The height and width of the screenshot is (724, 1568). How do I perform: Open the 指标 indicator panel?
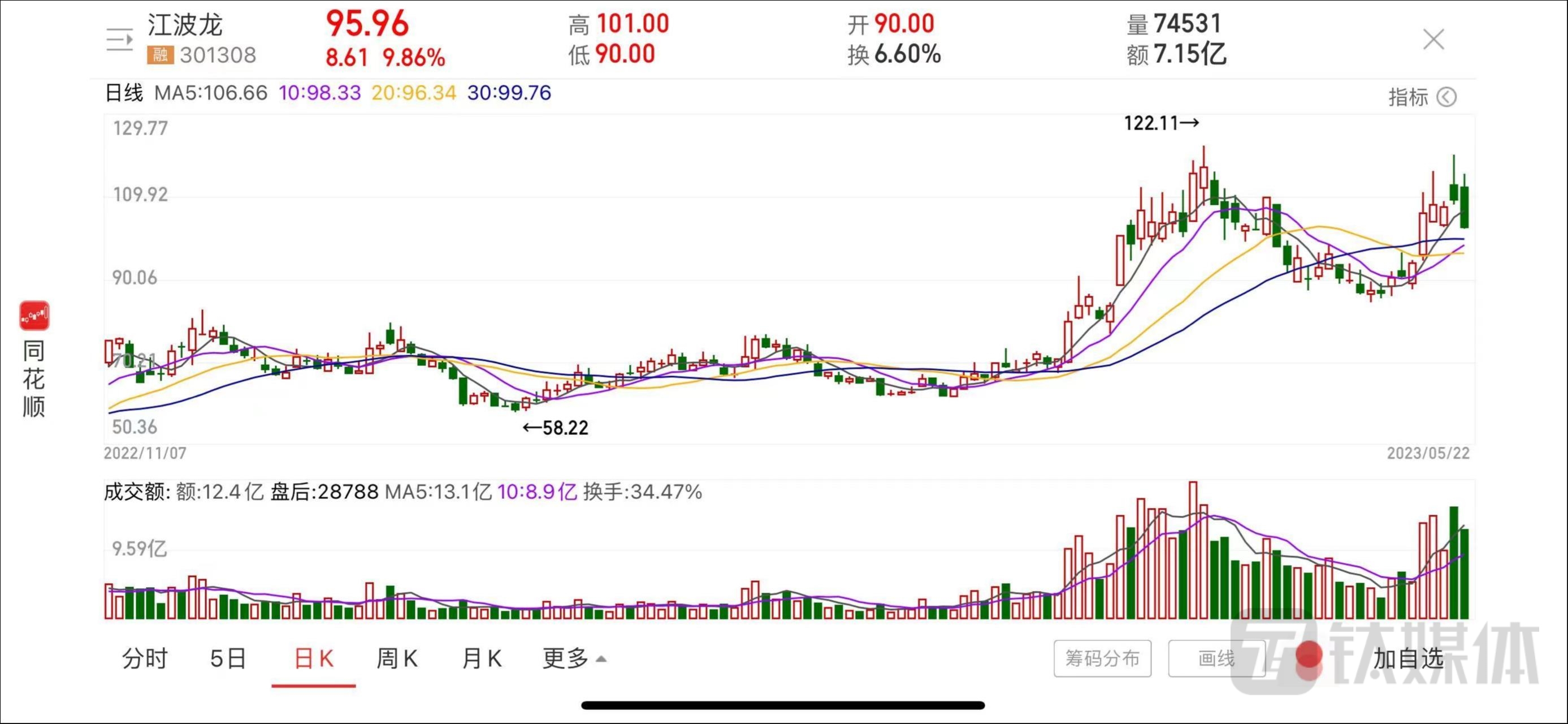1407,97
